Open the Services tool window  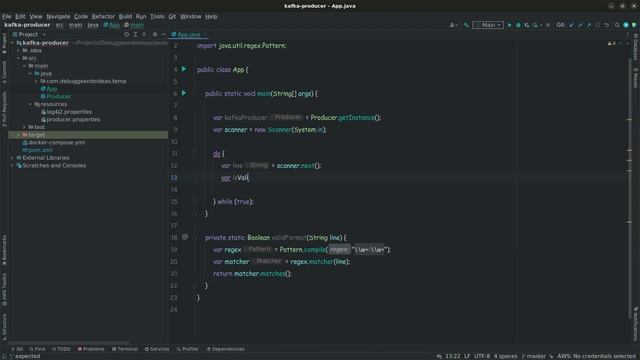[157, 349]
